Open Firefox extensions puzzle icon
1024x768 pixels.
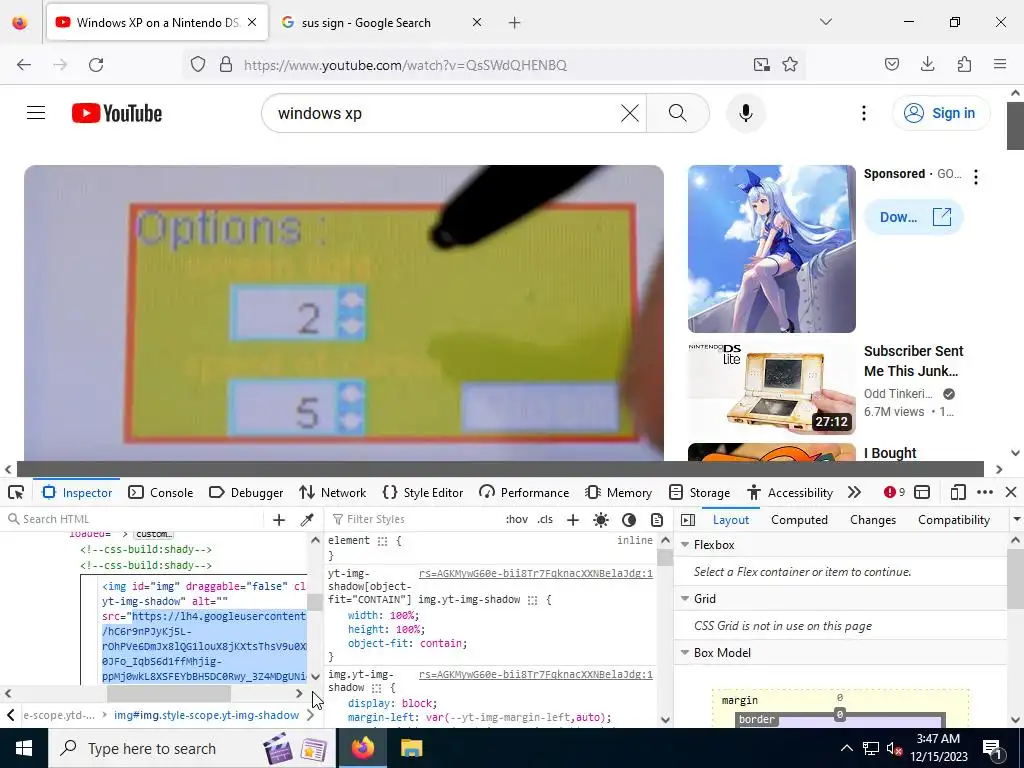(964, 64)
